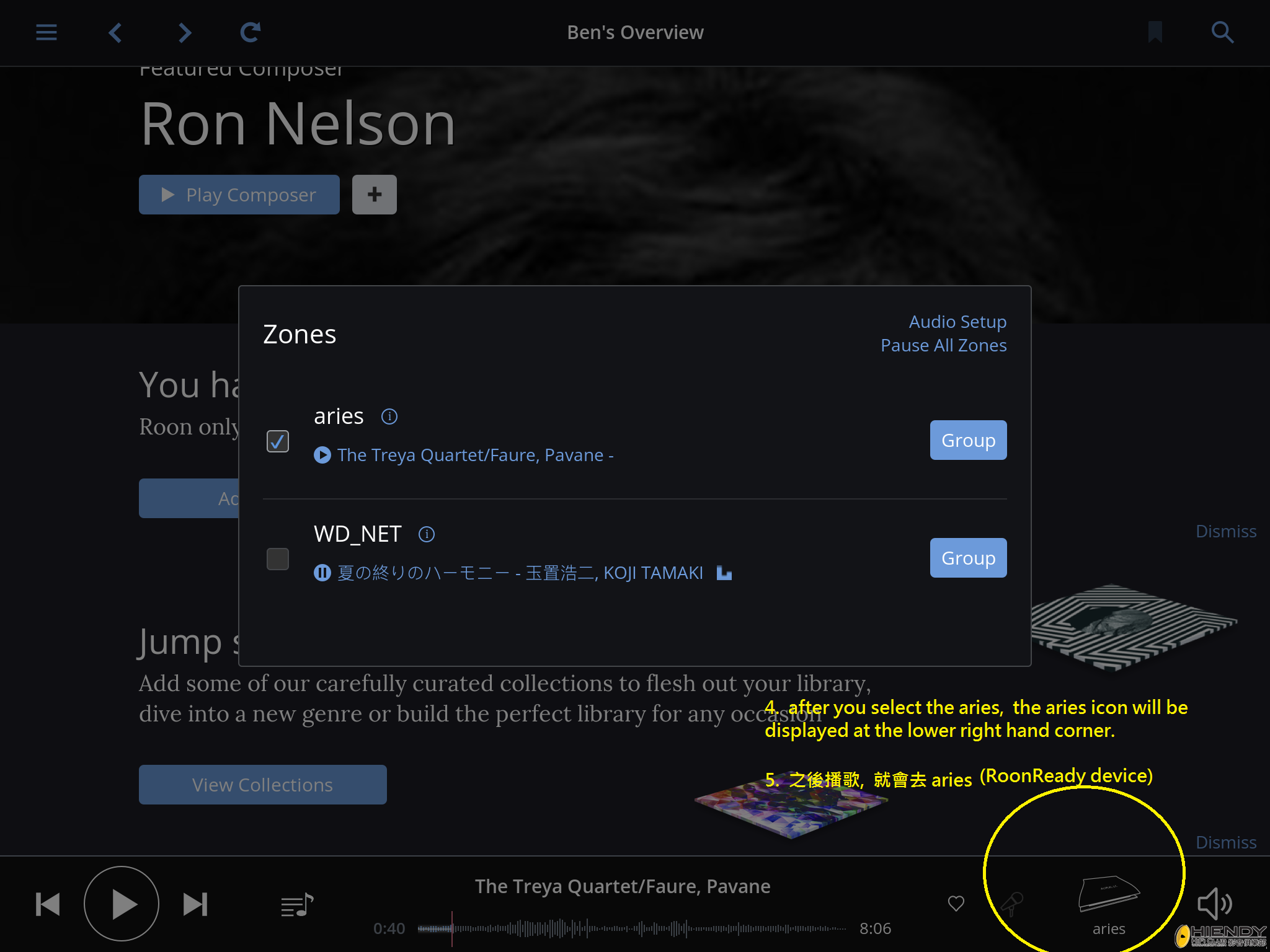Check the WD_NET zone checkbox
The image size is (1270, 952).
tap(278, 559)
